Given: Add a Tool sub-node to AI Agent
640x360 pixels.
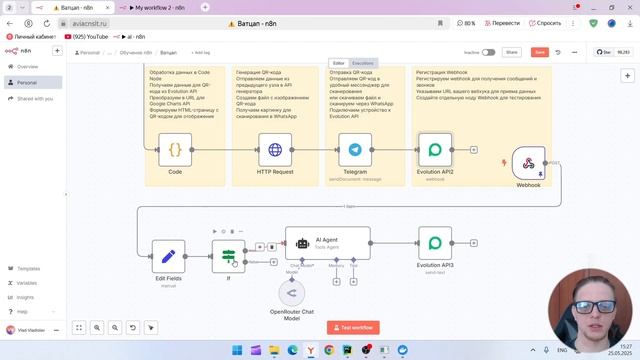Looking at the screenshot, I should pos(353,282).
